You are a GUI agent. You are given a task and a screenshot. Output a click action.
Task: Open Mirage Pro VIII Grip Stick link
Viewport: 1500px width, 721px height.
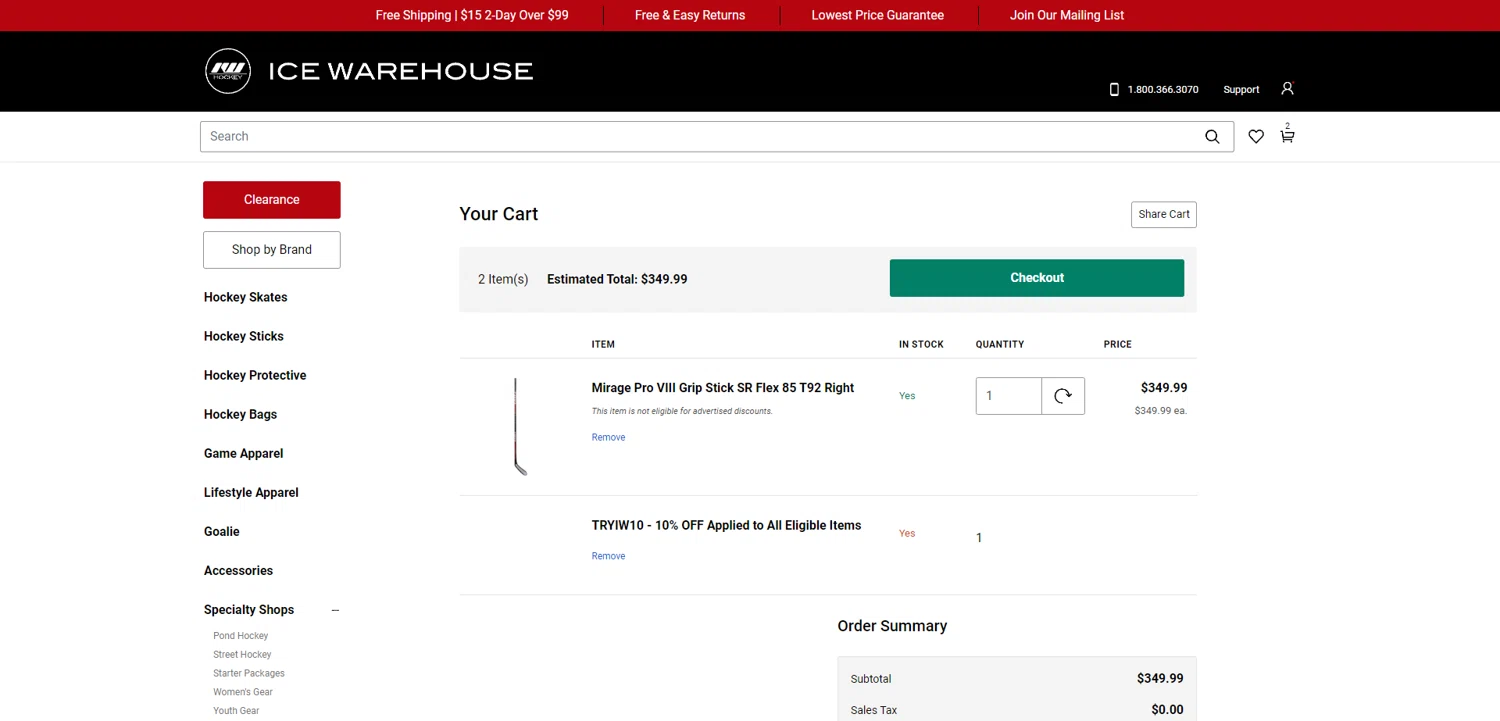[723, 388]
